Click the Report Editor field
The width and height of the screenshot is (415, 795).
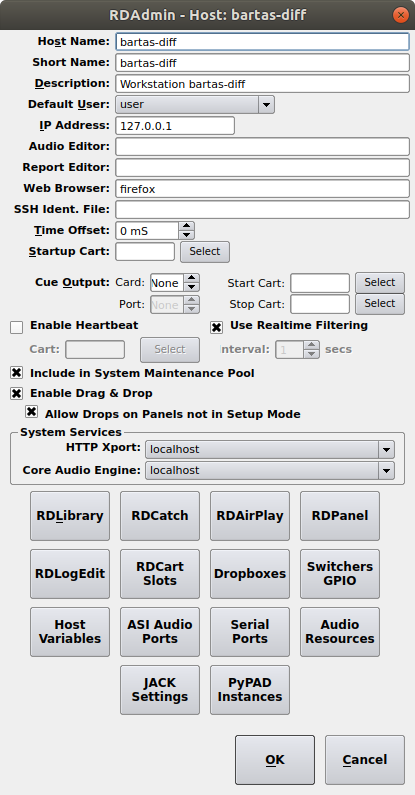coord(262,168)
